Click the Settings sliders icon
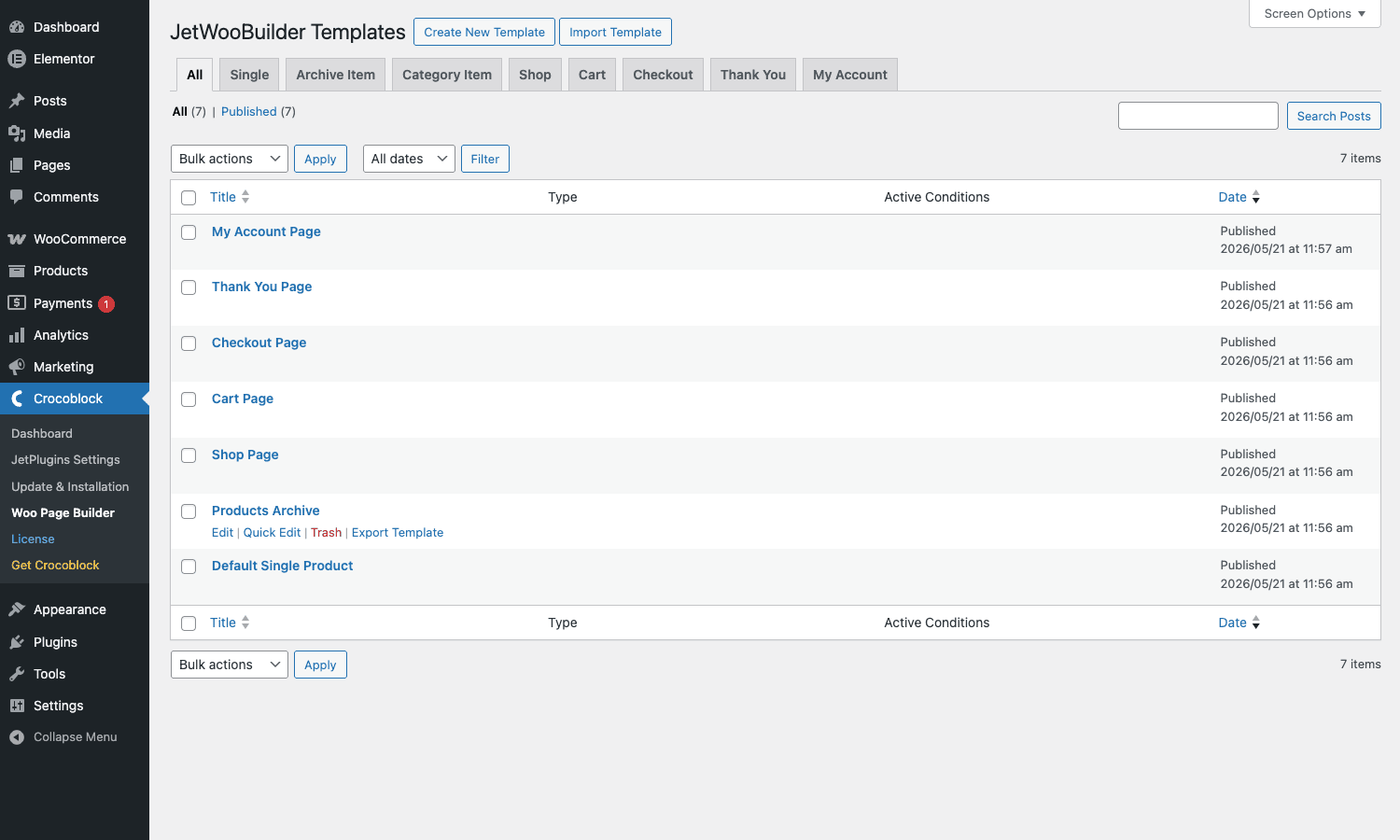The image size is (1400, 840). coord(17,706)
